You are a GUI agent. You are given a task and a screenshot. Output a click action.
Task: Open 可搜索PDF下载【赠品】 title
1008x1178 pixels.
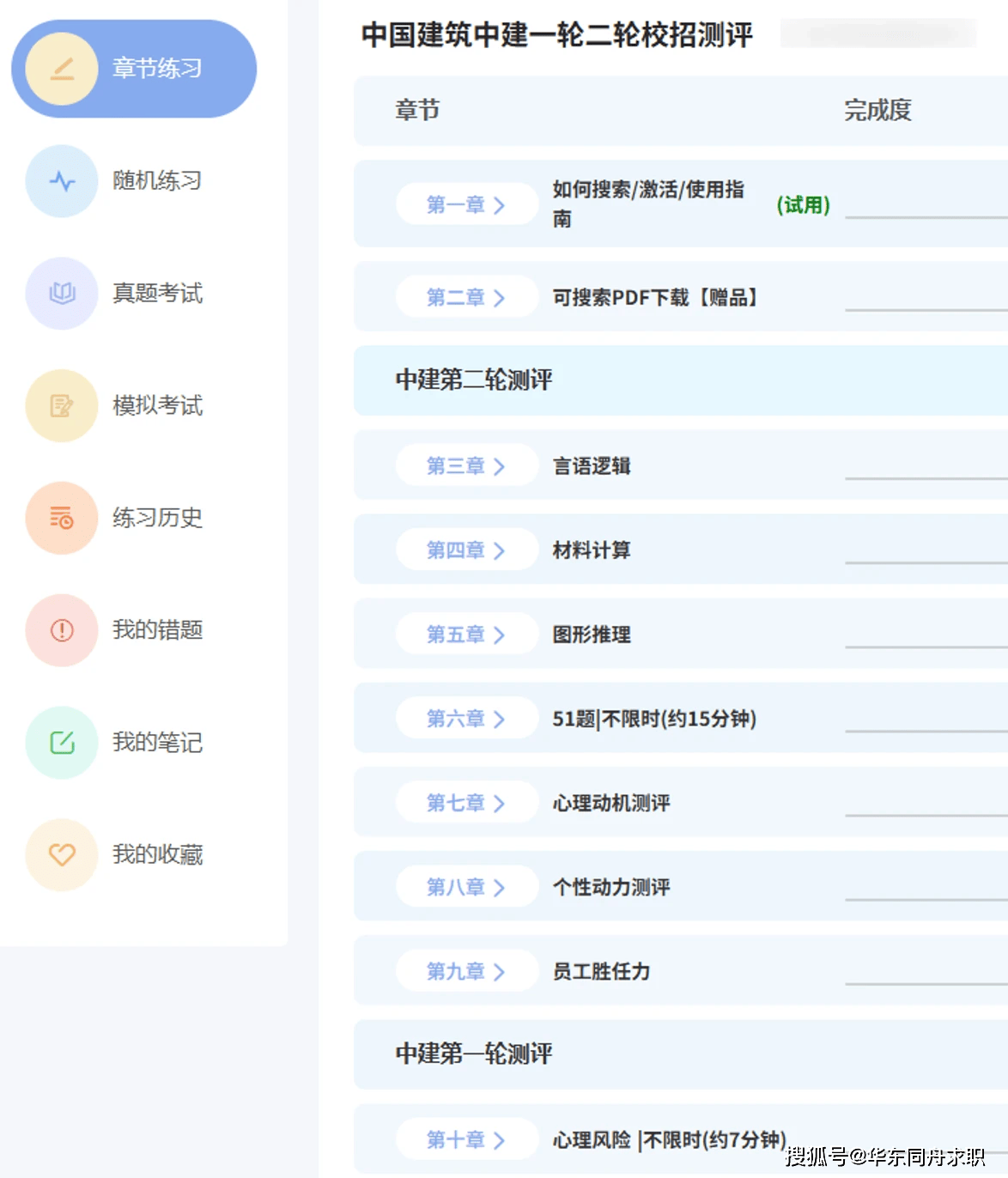point(657,297)
